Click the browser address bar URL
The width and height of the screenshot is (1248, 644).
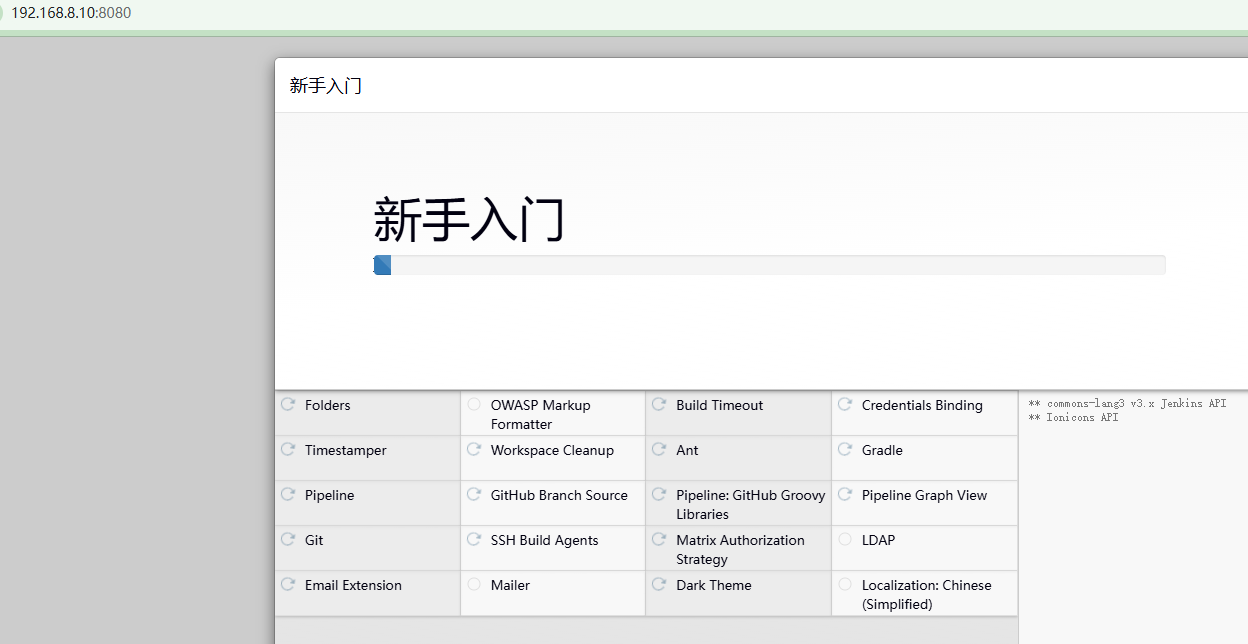pyautogui.click(x=71, y=13)
